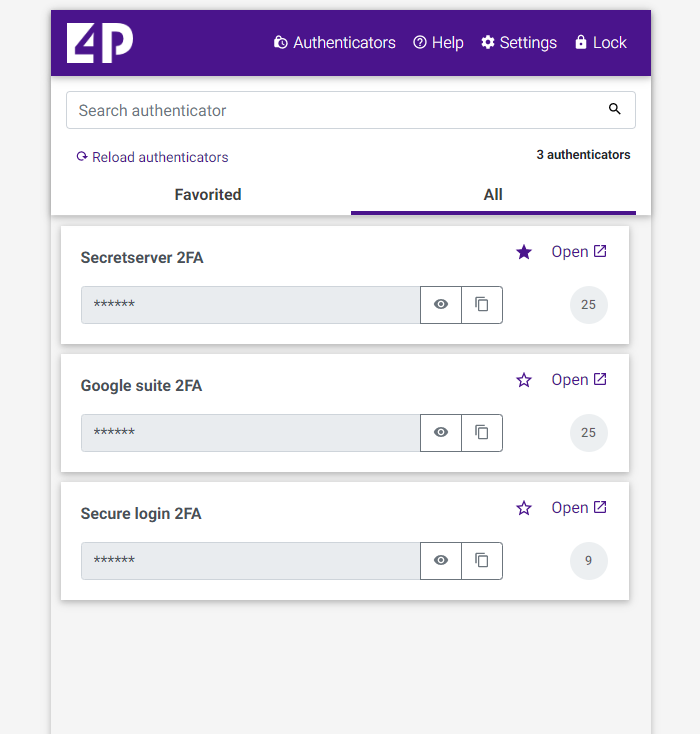Show the Google suite 2FA code
This screenshot has width=700, height=734.
click(x=441, y=433)
